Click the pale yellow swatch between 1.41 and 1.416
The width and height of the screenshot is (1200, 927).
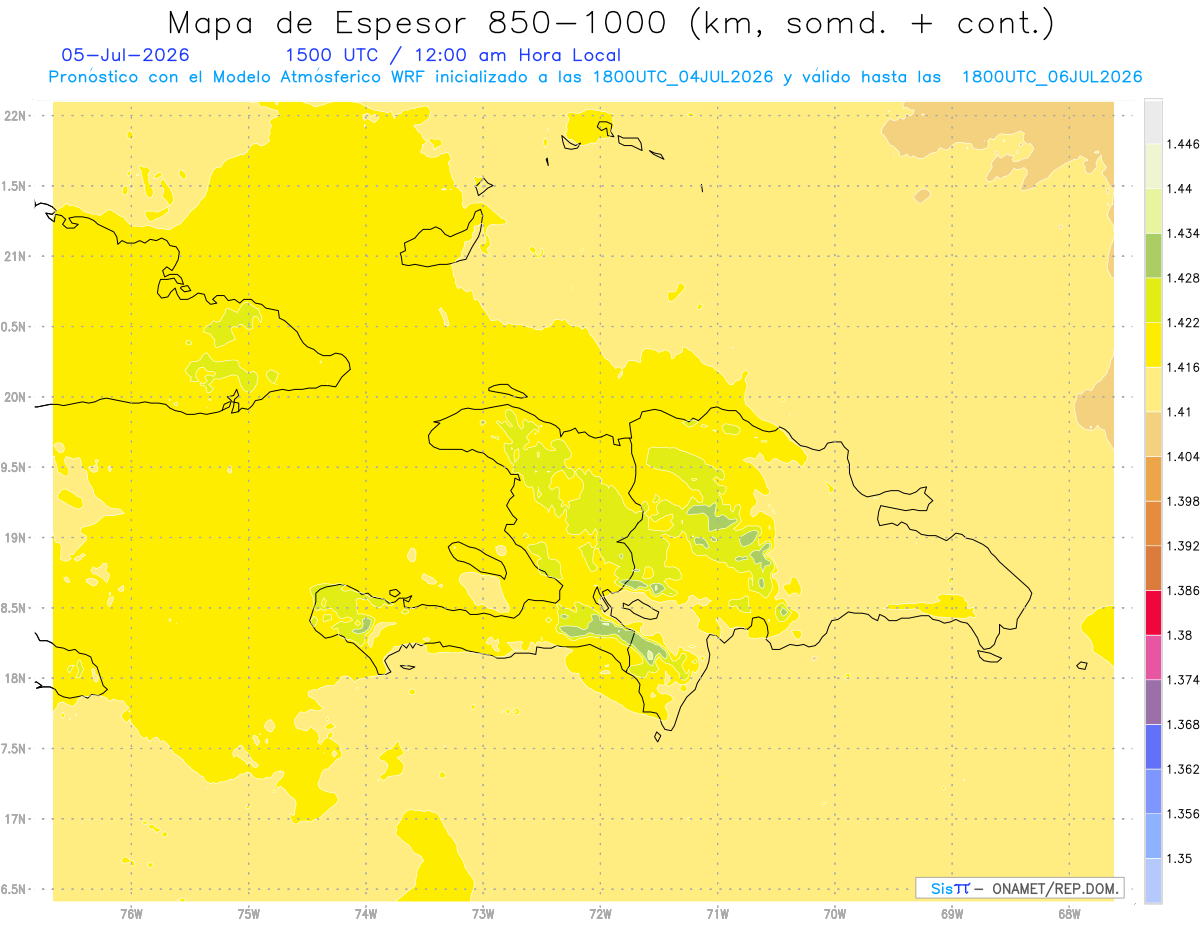tap(1153, 390)
